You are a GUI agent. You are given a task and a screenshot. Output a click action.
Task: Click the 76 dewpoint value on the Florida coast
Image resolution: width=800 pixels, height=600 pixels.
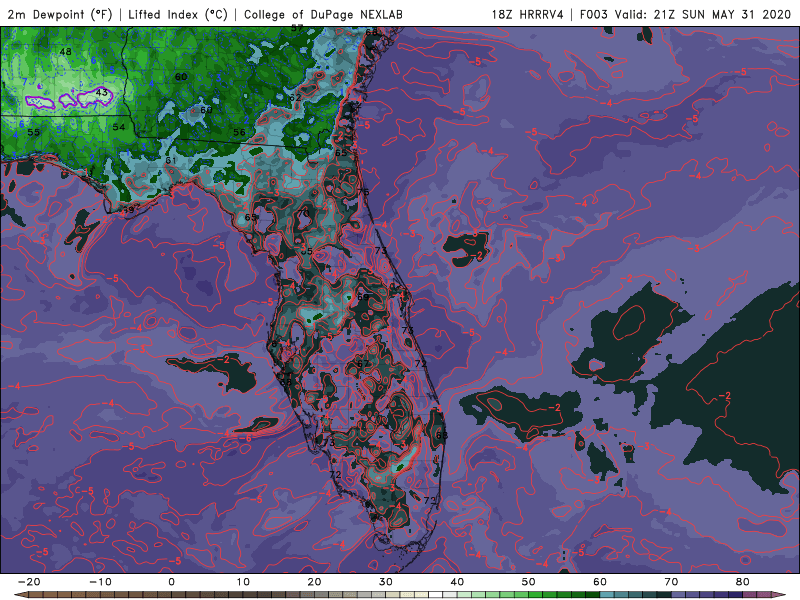[363, 192]
